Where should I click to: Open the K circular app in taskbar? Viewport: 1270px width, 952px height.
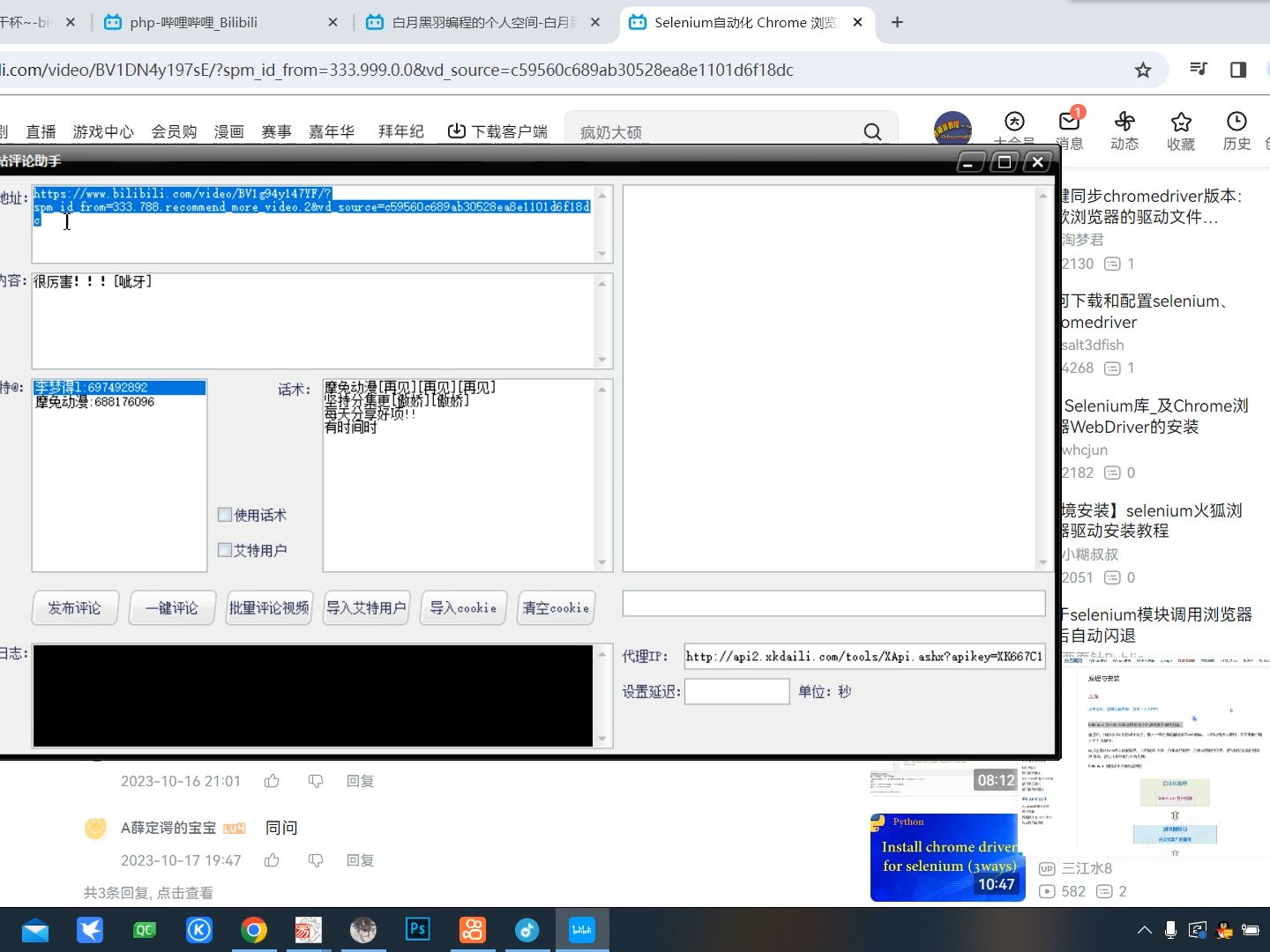(199, 930)
